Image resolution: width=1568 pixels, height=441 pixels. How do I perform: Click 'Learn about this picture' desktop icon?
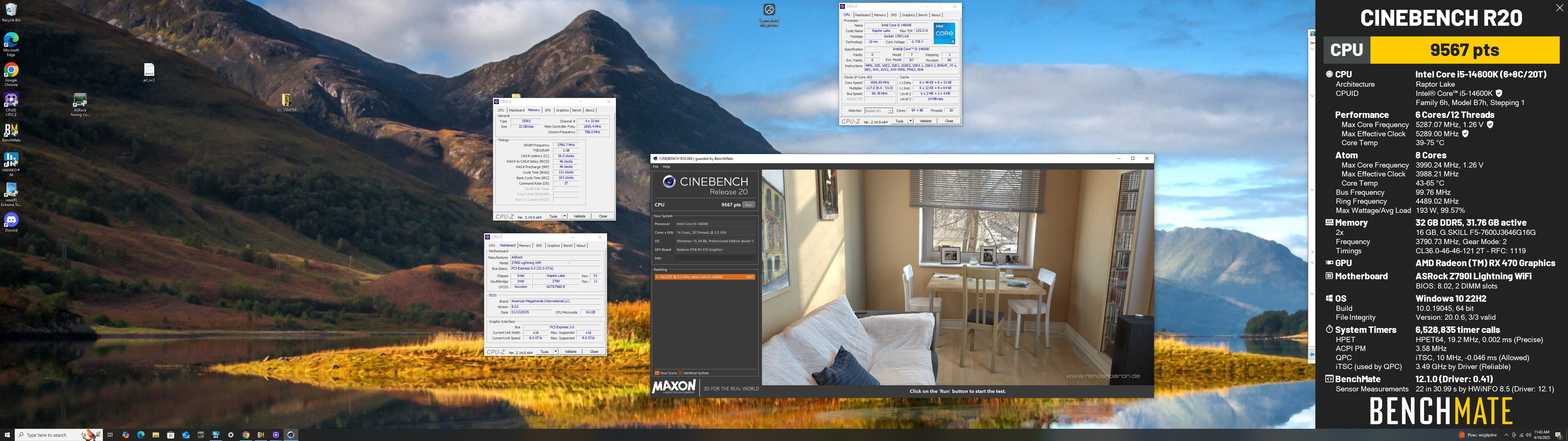point(769,15)
